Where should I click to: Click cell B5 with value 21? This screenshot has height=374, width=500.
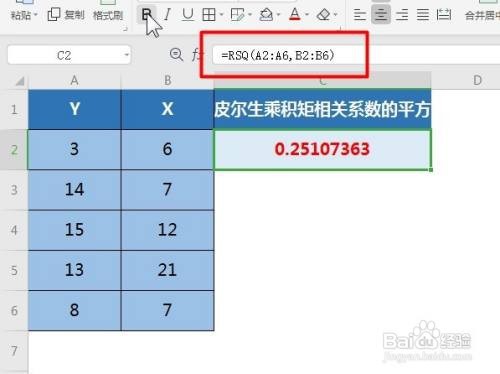167,270
